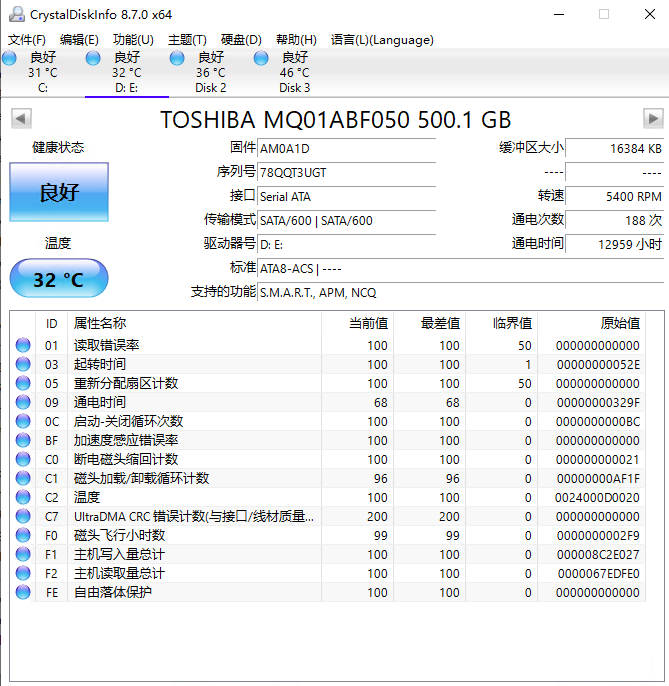Open the 硬盘(D) menu

point(241,40)
